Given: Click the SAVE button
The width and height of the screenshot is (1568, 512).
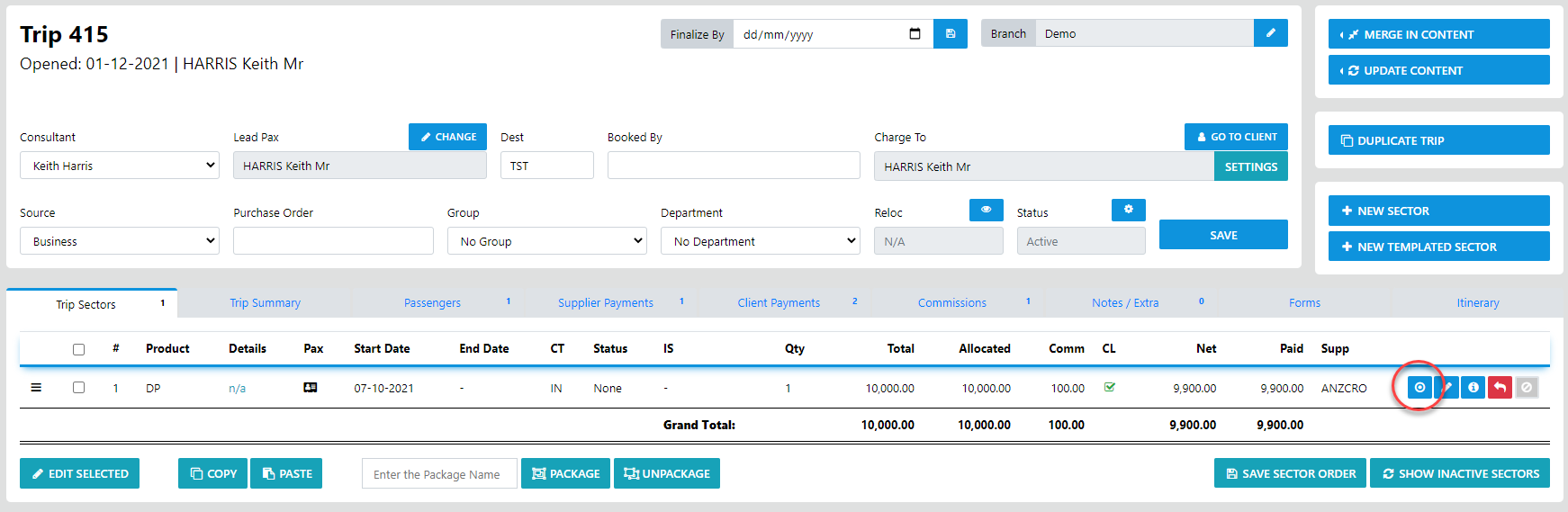Looking at the screenshot, I should [x=1223, y=235].
